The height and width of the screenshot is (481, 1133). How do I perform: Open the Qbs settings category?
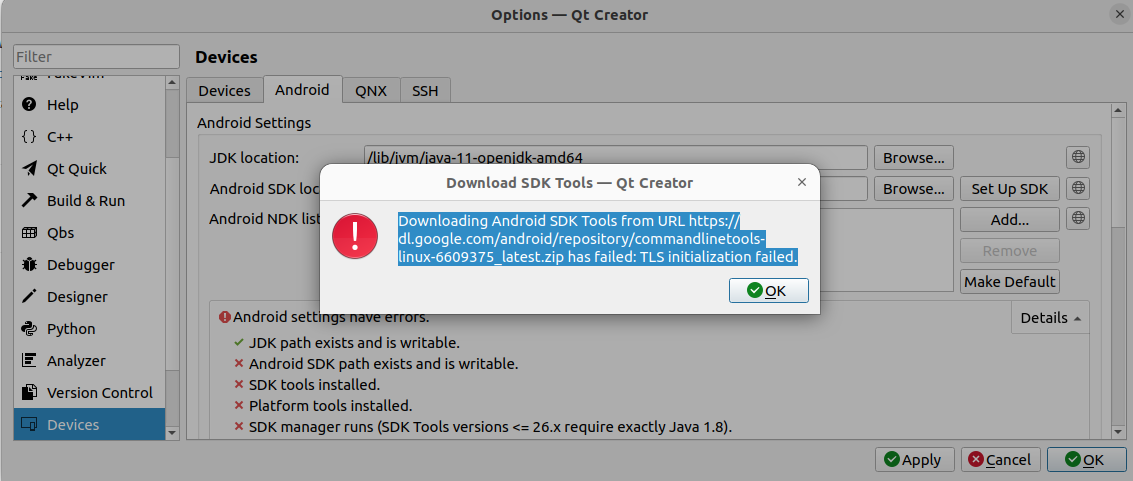(89, 233)
